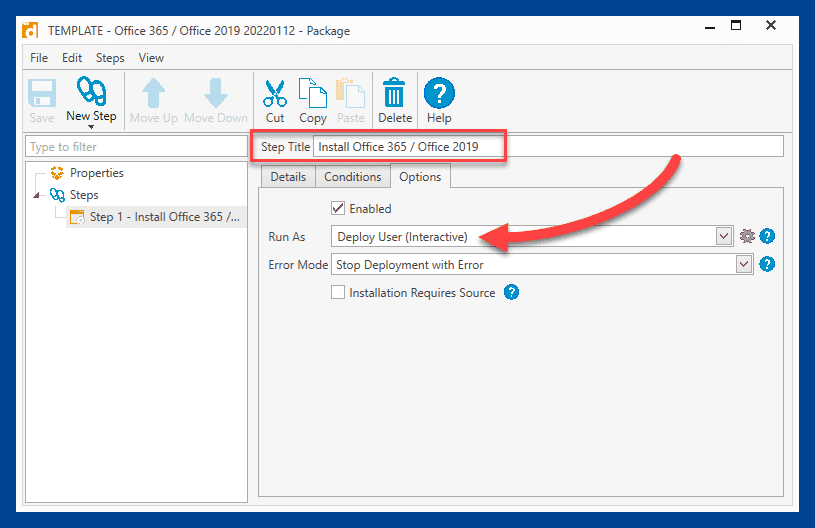Click the Properties tree icon
The width and height of the screenshot is (815, 528).
coord(57,173)
